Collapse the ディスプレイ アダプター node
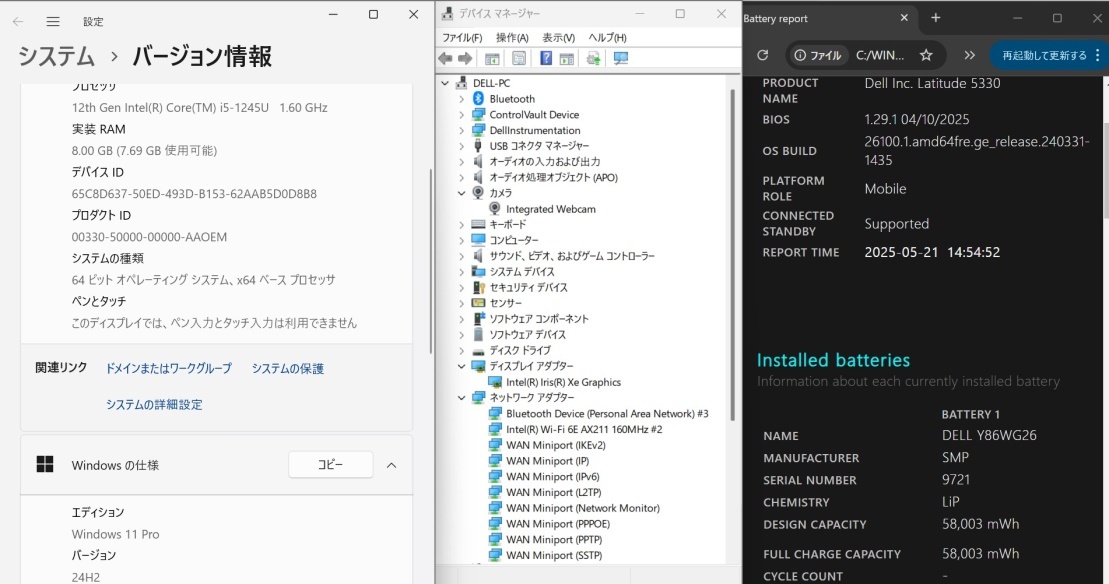The image size is (1109, 584). tap(462, 366)
